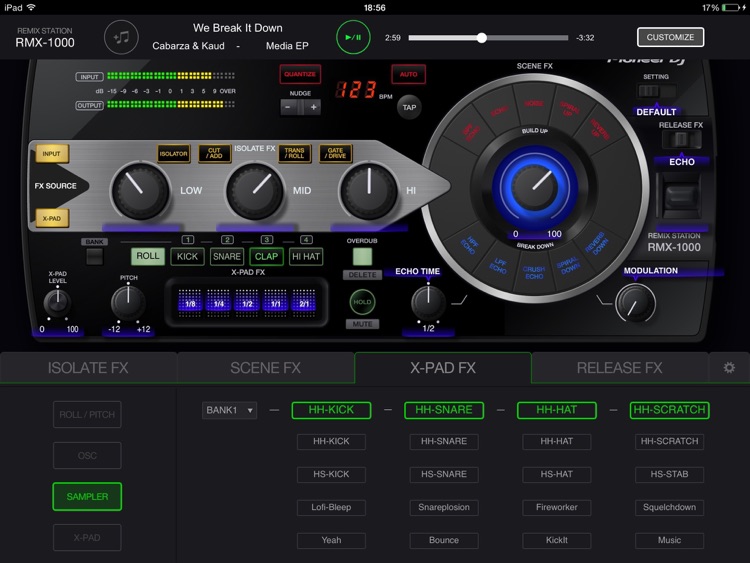The width and height of the screenshot is (750, 563).
Task: Select the CLAP X-Pad button
Action: coord(266,257)
